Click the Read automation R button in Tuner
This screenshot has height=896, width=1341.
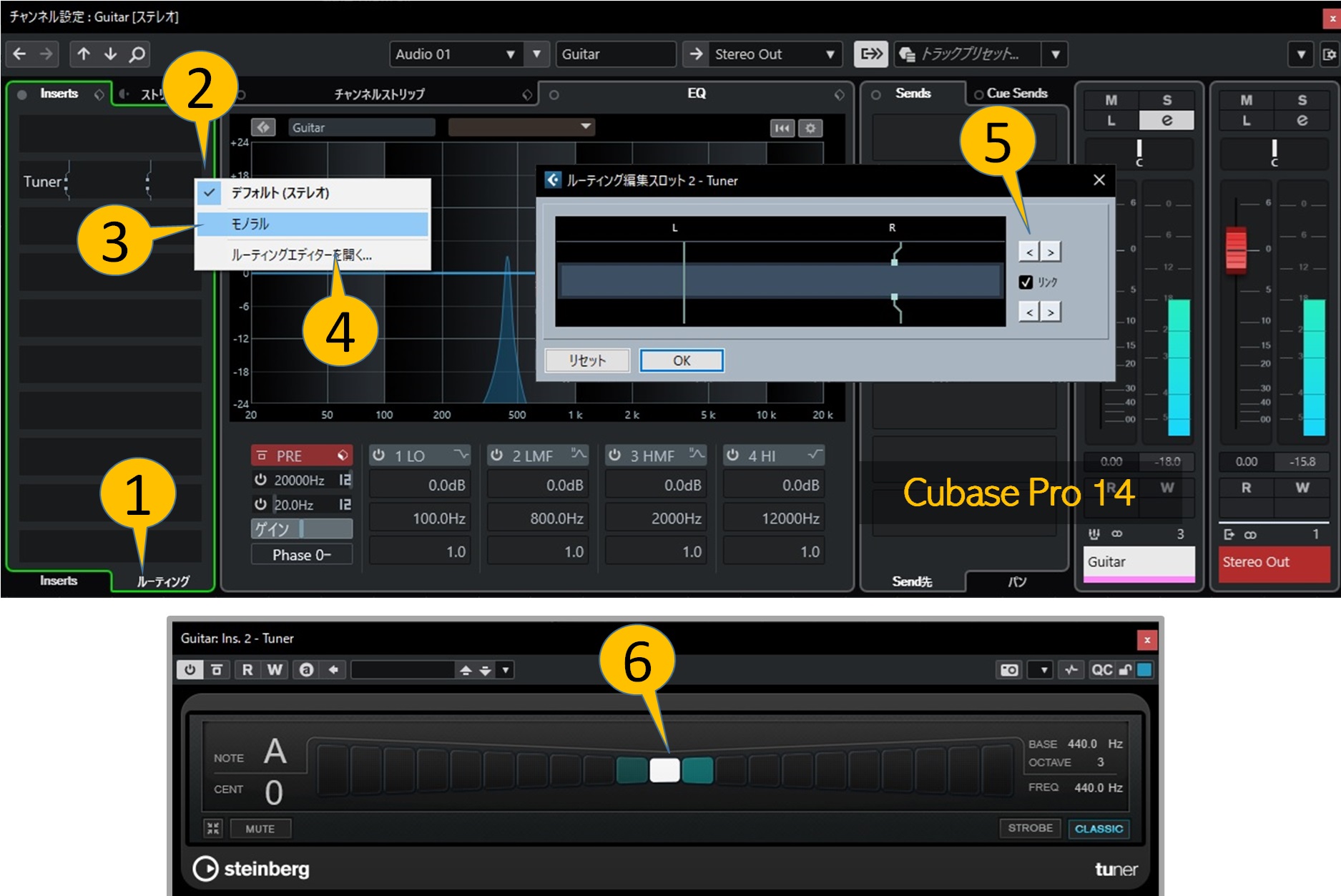coord(247,670)
